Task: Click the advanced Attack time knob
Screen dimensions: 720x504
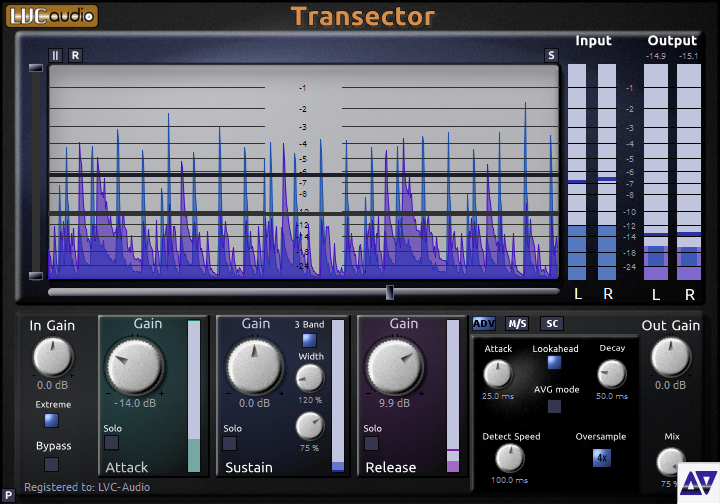Action: [x=498, y=374]
